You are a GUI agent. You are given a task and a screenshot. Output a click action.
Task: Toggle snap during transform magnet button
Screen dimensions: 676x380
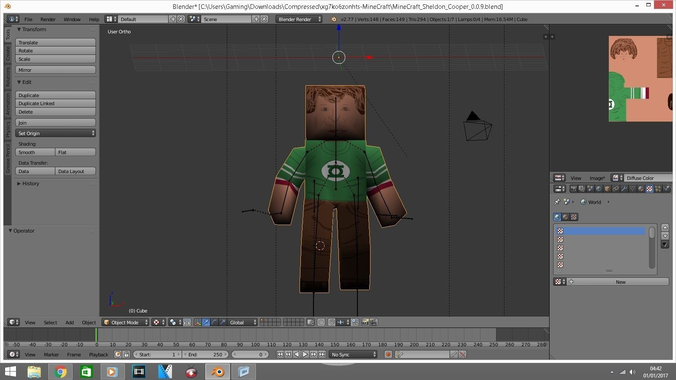pyautogui.click(x=331, y=322)
